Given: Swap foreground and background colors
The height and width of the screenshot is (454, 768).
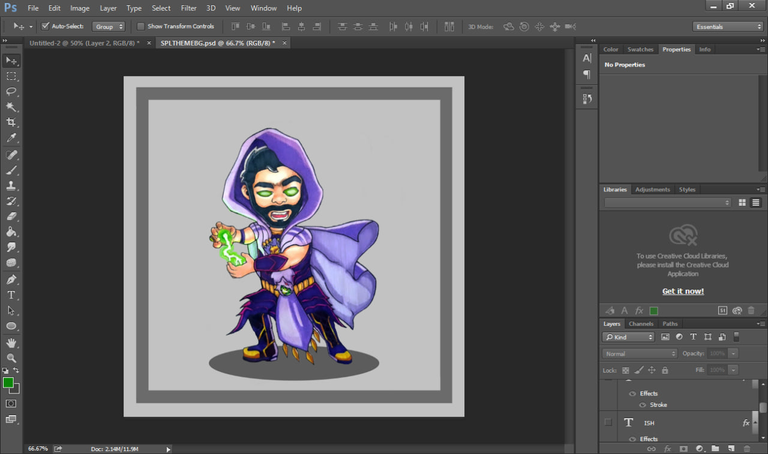Looking at the screenshot, I should click(x=16, y=371).
